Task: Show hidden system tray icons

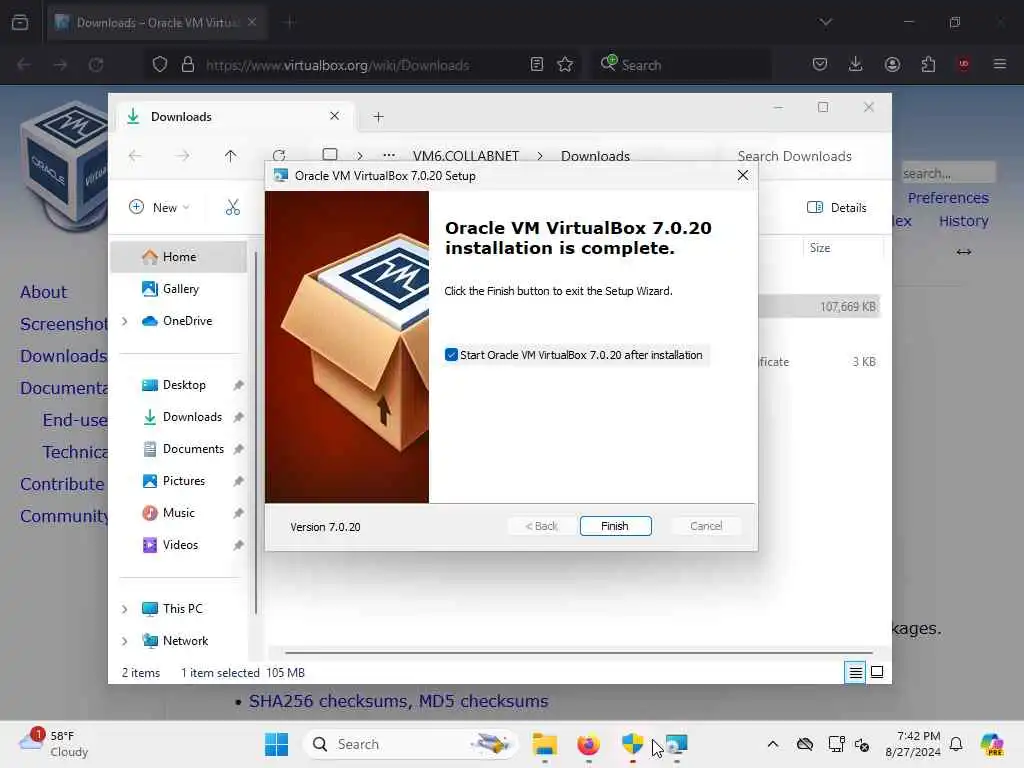Action: click(773, 744)
